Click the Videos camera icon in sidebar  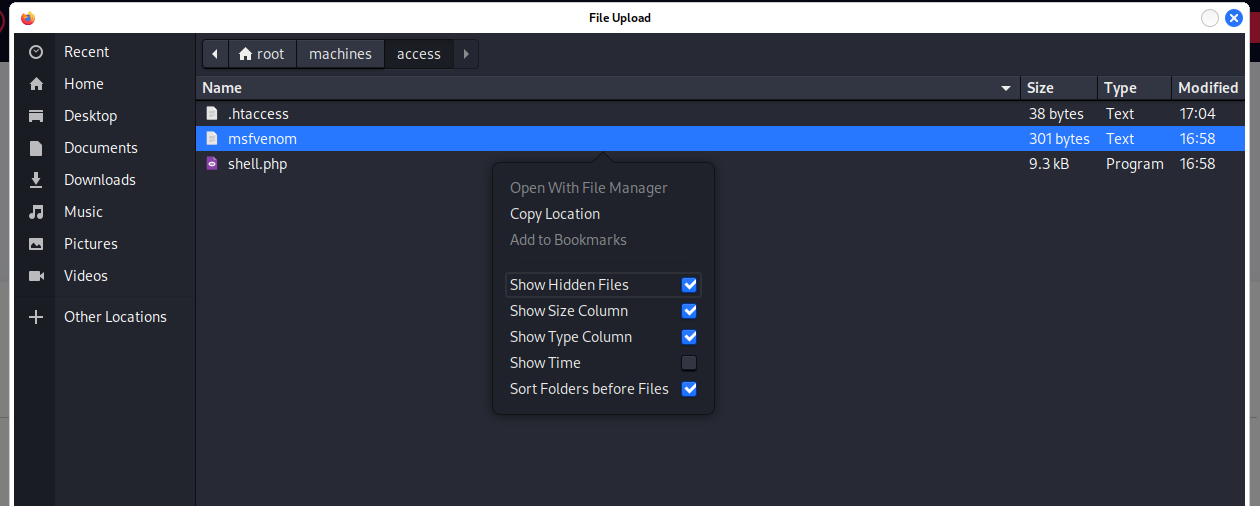click(36, 276)
